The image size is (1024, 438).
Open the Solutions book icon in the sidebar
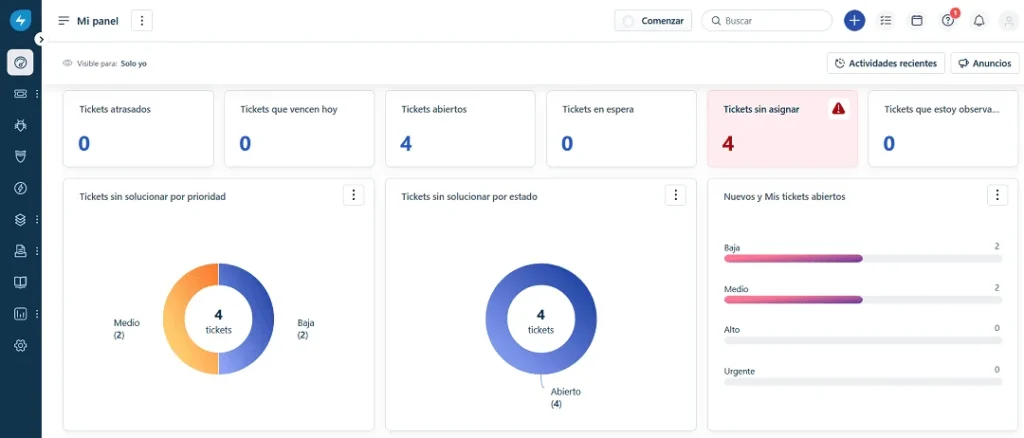click(20, 282)
